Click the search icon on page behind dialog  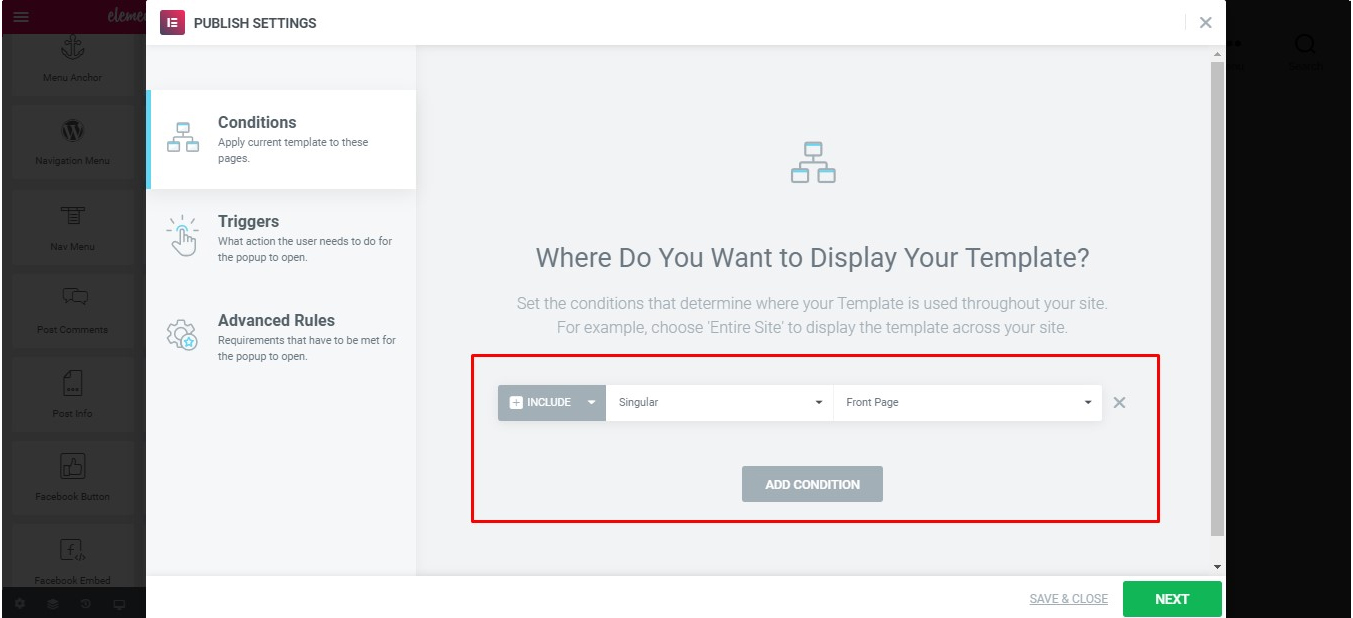coord(1305,45)
